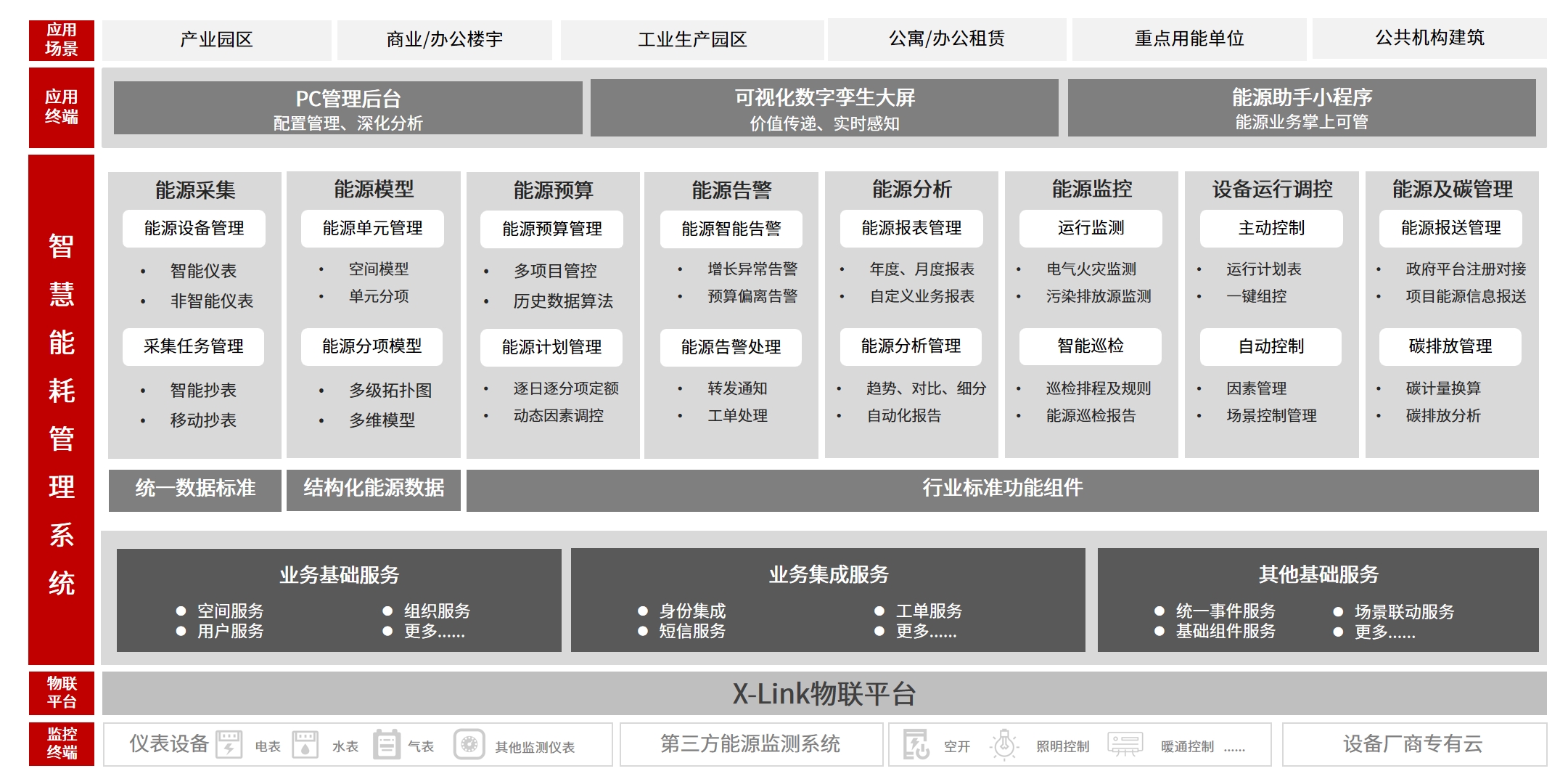1568x779 pixels.
Task: Click the 智能巡检 box
Action: click(x=1091, y=347)
